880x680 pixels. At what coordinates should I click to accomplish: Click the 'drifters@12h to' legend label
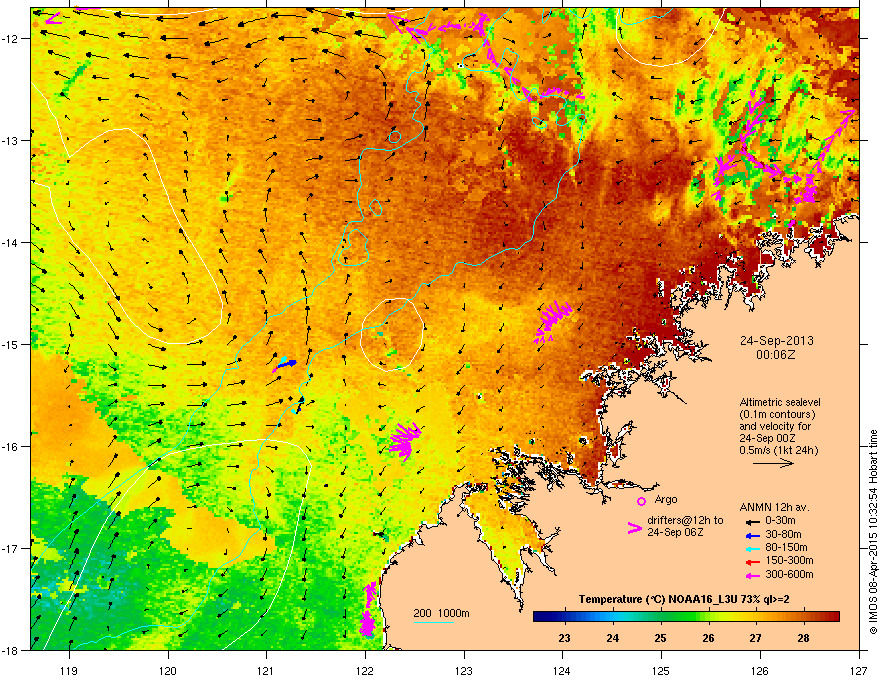tap(685, 520)
